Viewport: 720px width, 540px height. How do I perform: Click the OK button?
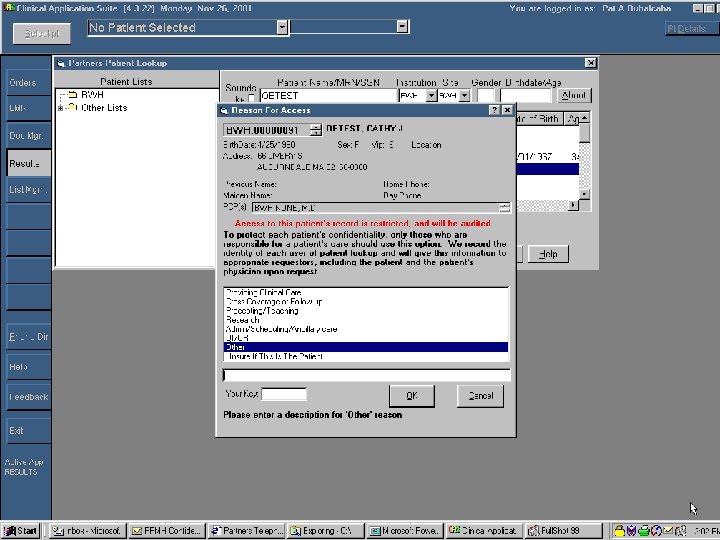[x=412, y=395]
